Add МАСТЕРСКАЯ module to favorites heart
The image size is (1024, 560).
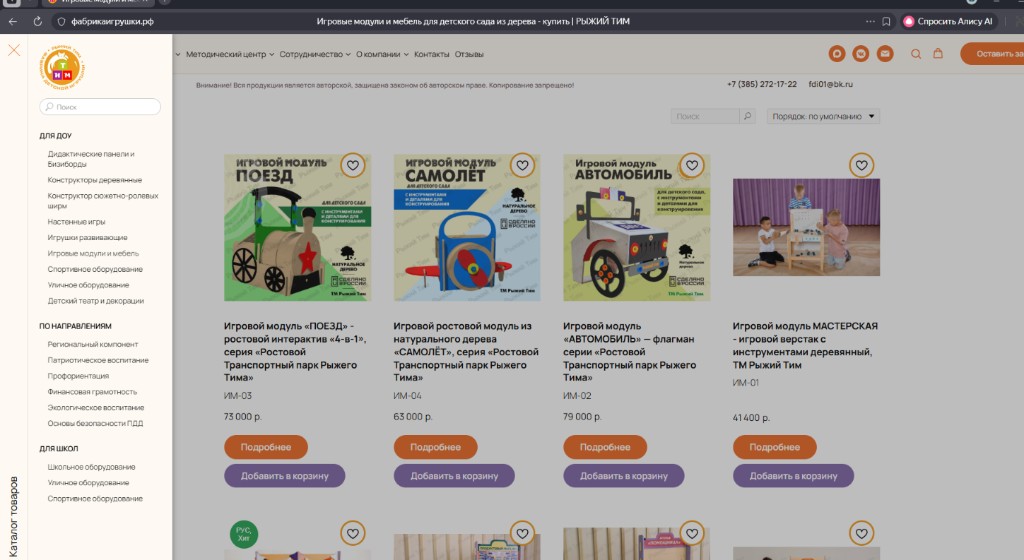click(x=861, y=165)
